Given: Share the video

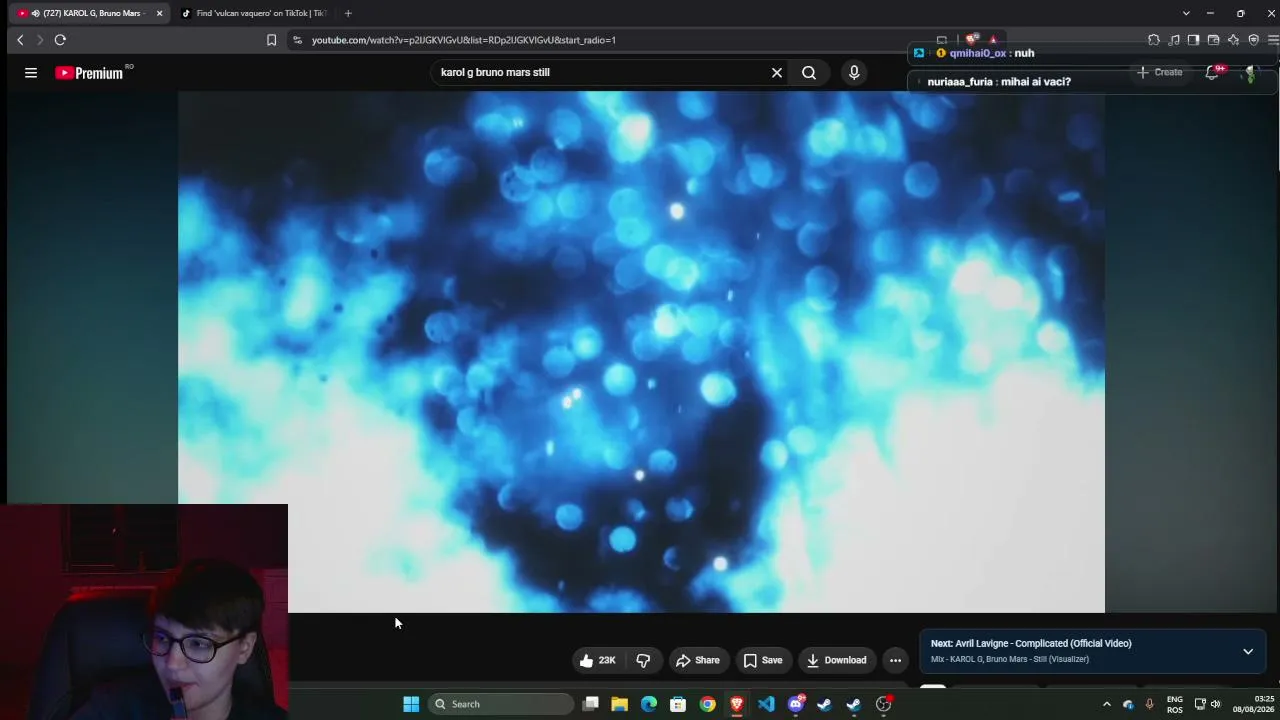Looking at the screenshot, I should coord(697,660).
